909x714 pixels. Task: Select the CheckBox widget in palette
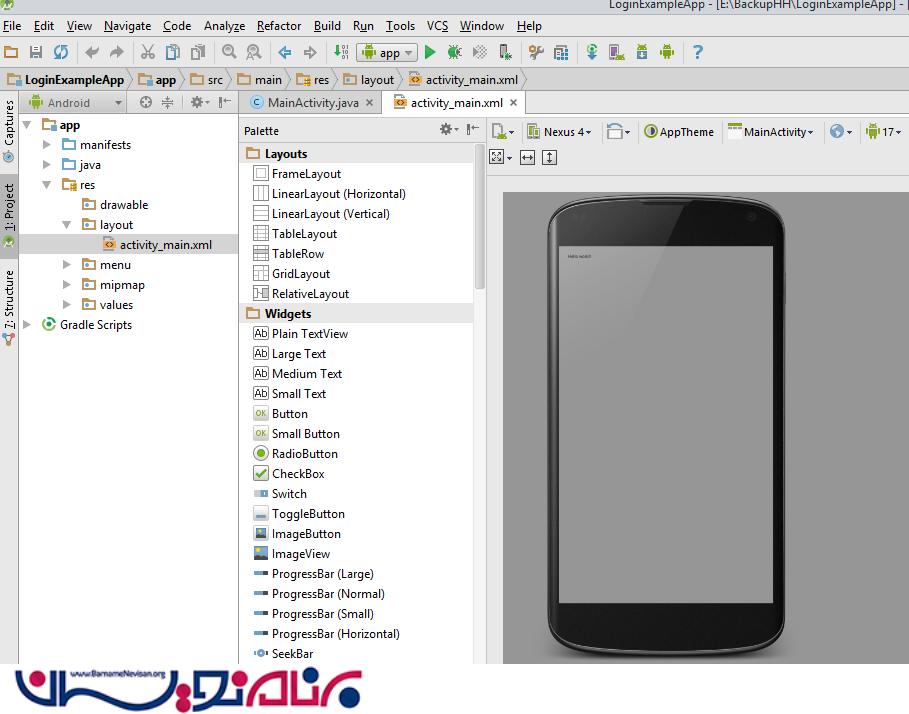(x=298, y=474)
